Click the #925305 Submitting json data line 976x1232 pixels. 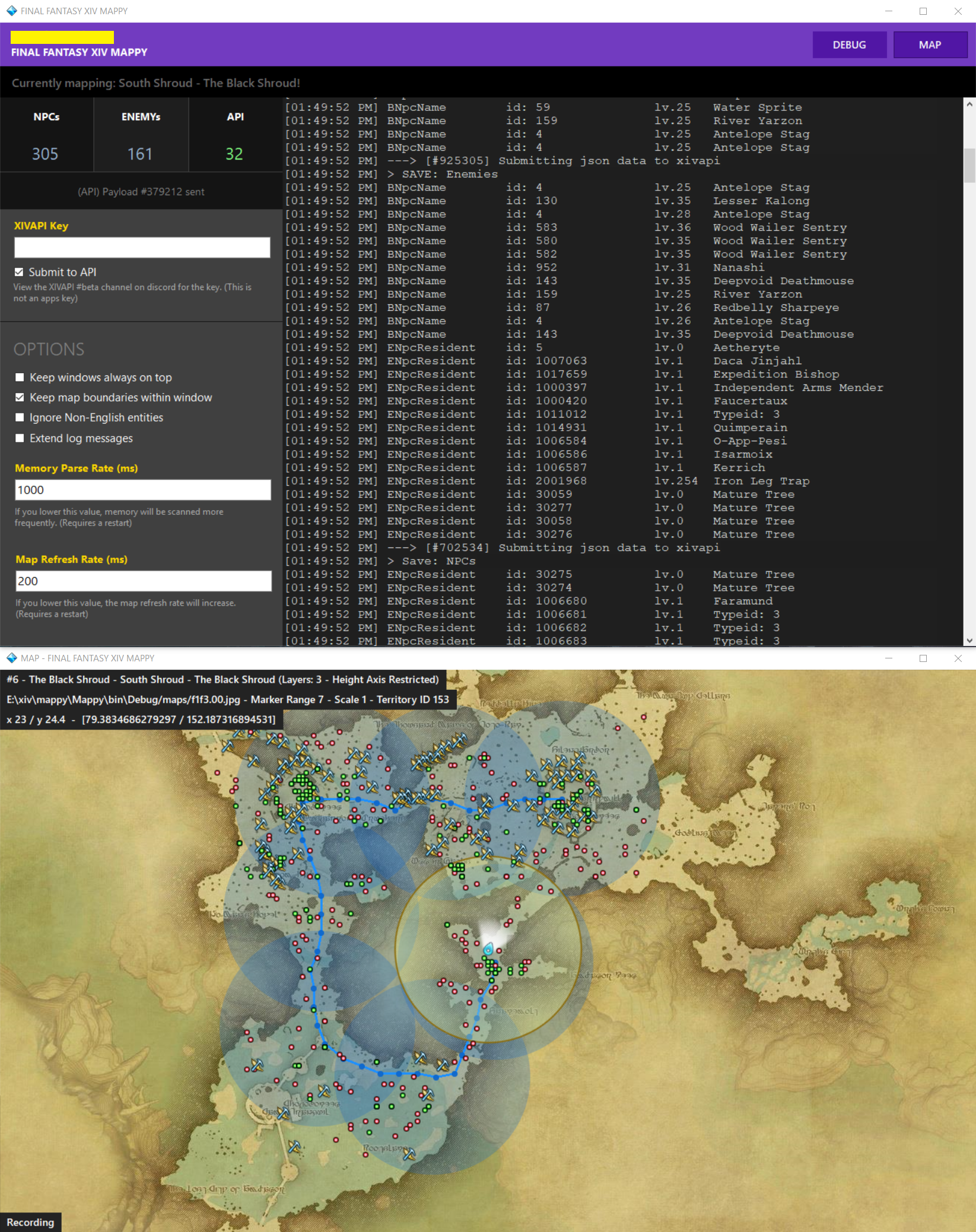503,161
